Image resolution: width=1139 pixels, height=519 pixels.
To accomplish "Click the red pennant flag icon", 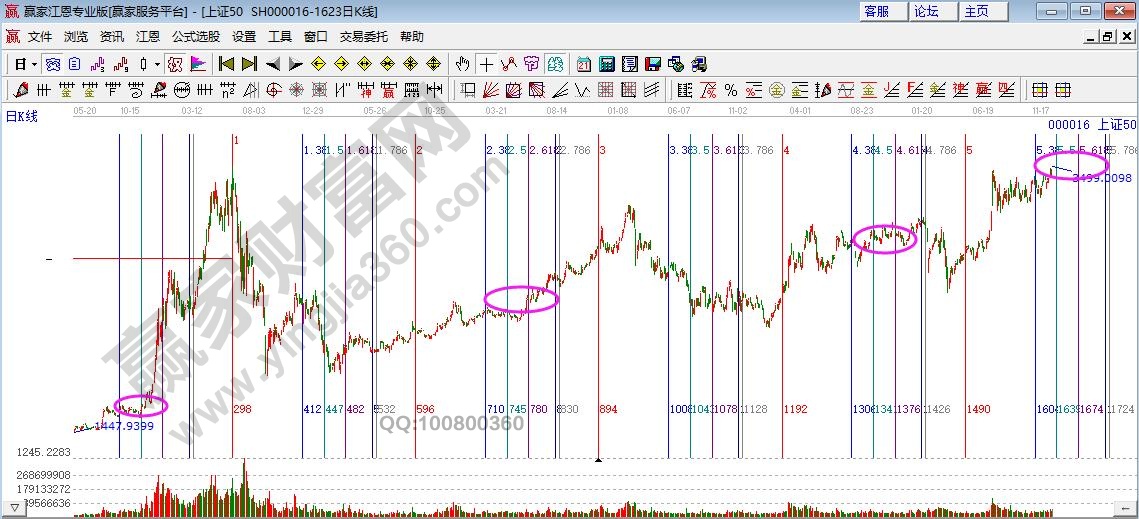I will click(x=198, y=64).
